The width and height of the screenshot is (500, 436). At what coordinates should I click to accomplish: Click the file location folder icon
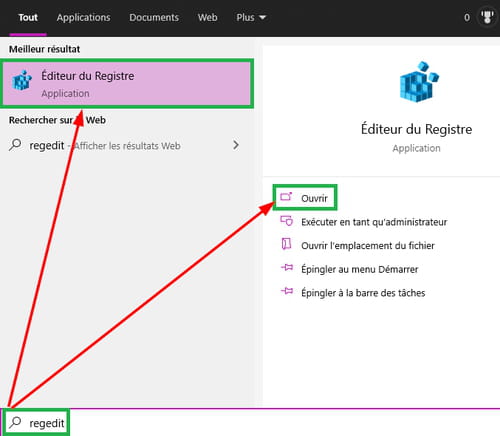[x=286, y=244]
